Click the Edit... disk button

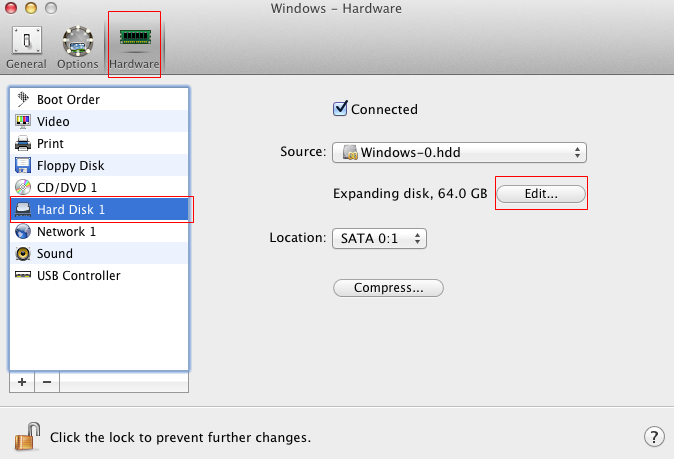click(541, 194)
